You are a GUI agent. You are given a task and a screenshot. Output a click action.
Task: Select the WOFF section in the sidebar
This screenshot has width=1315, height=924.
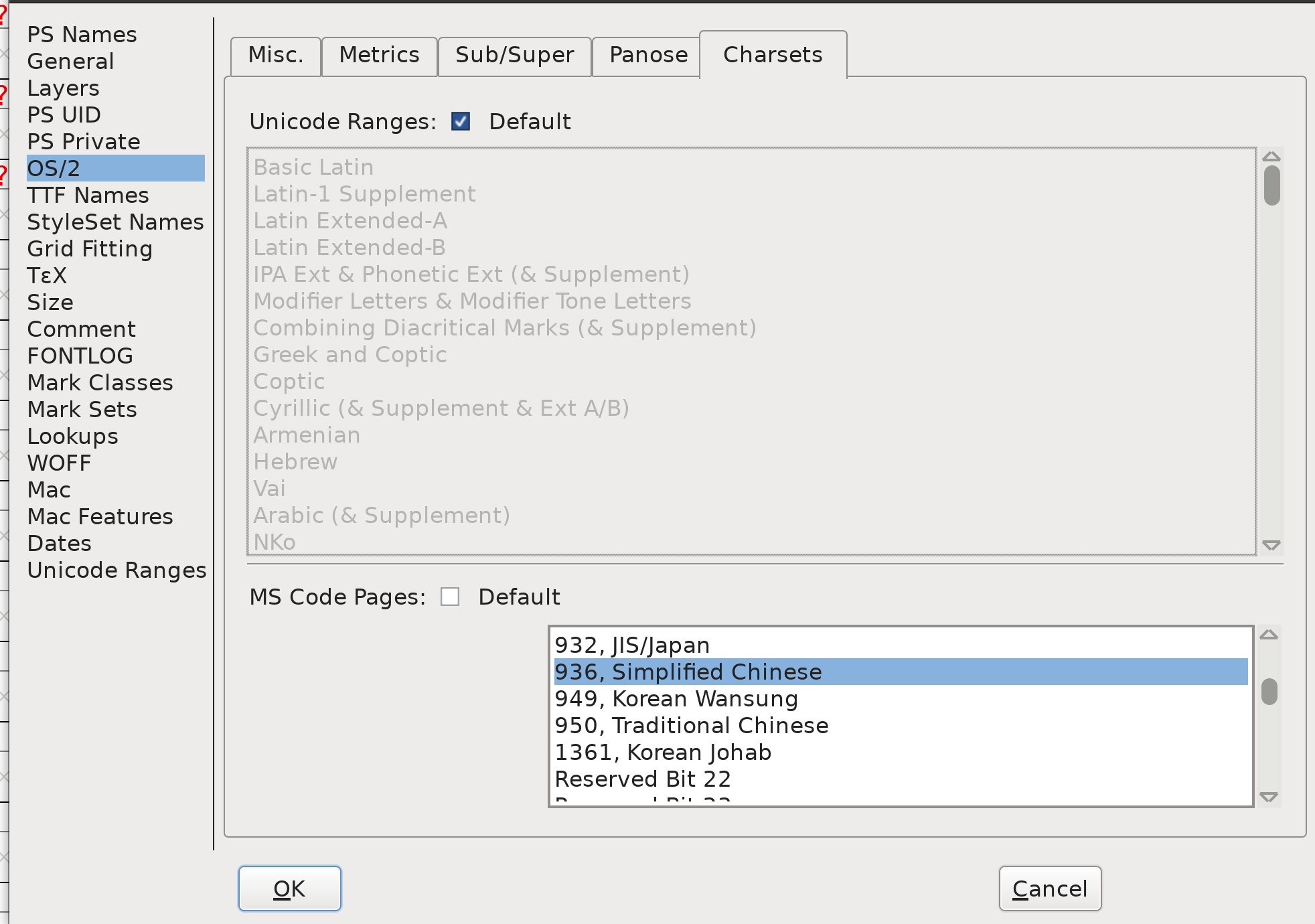point(59,463)
